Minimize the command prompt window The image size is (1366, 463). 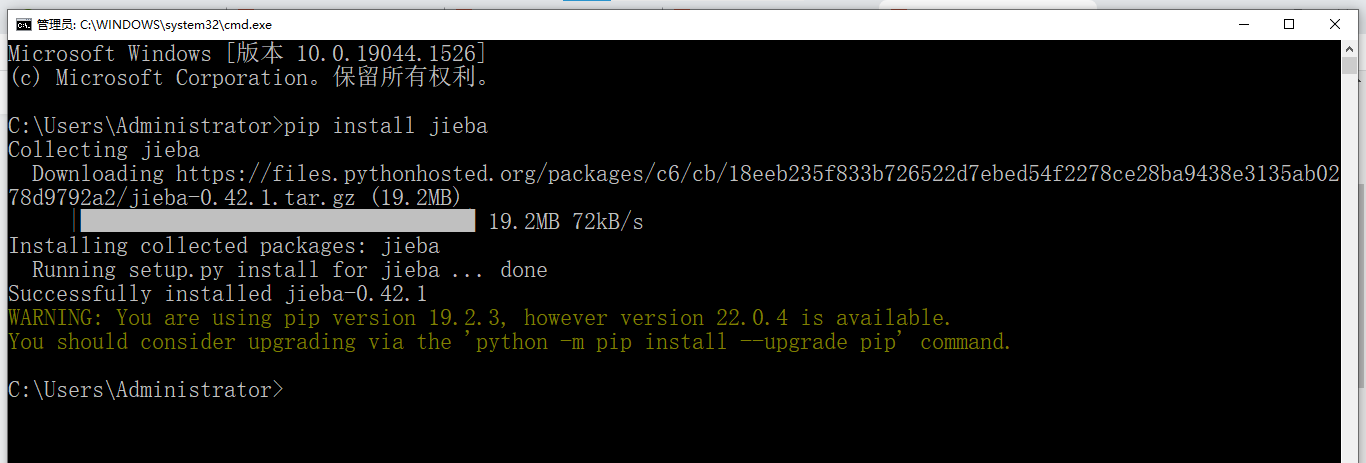point(1244,24)
